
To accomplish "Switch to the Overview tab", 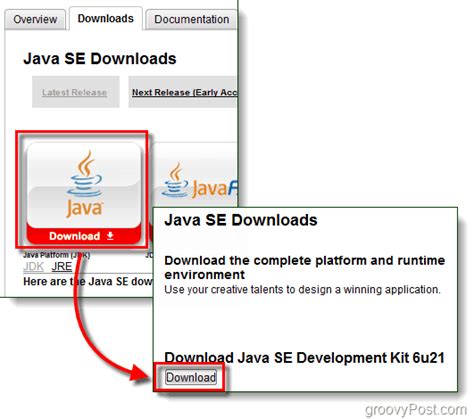I will click(x=35, y=19).
